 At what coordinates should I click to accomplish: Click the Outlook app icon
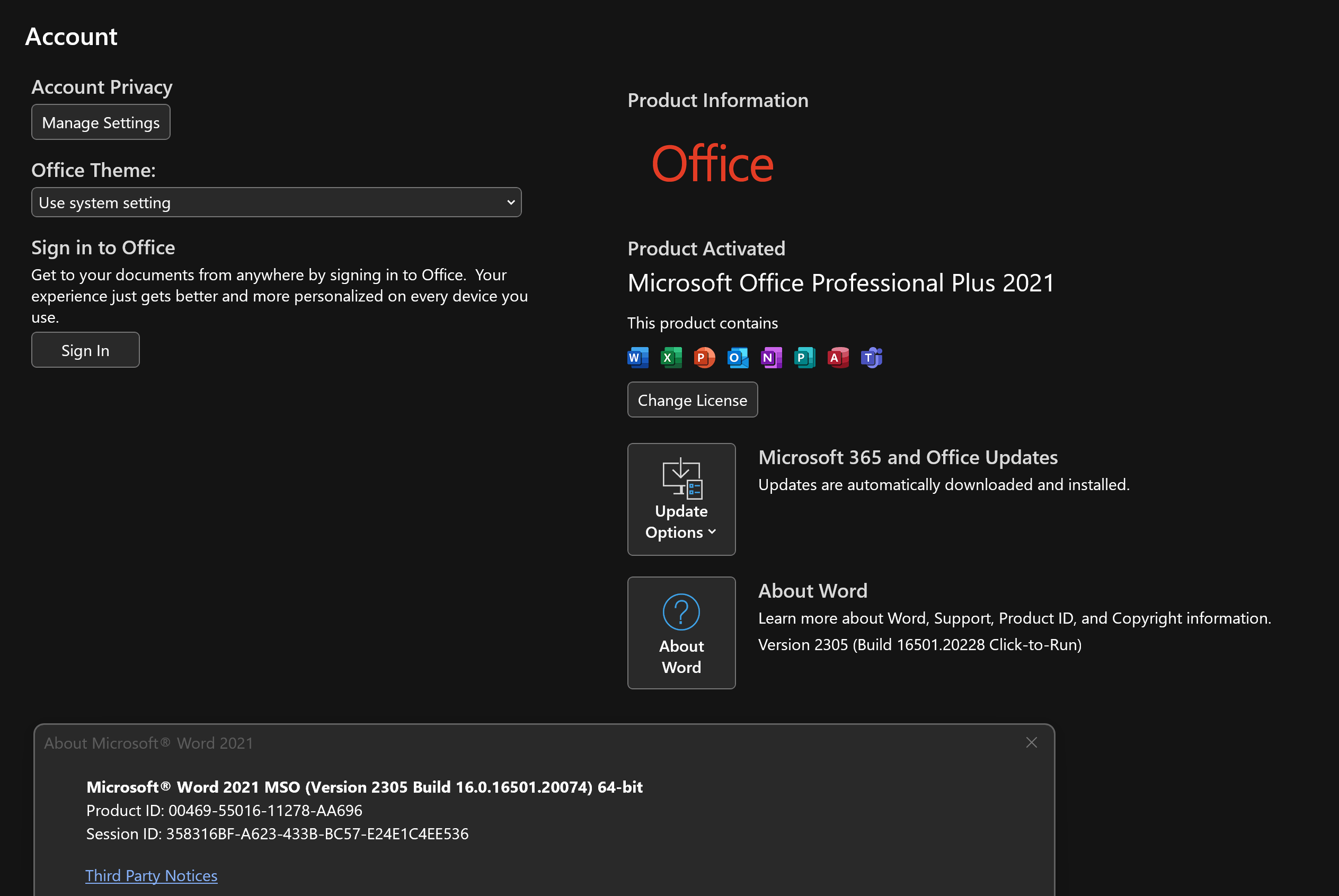[x=737, y=358]
